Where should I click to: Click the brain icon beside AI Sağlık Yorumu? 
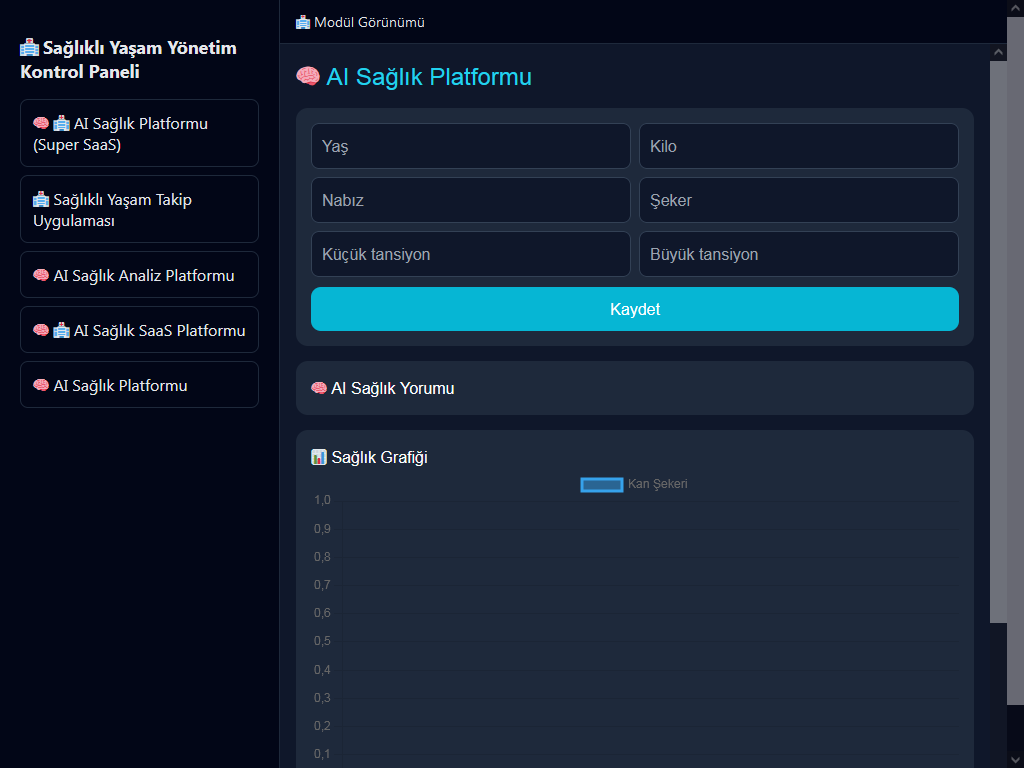tap(319, 388)
